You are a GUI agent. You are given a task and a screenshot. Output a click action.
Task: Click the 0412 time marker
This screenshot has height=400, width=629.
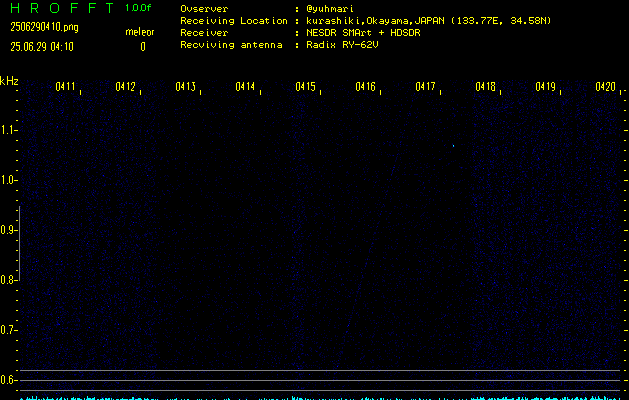(x=125, y=87)
